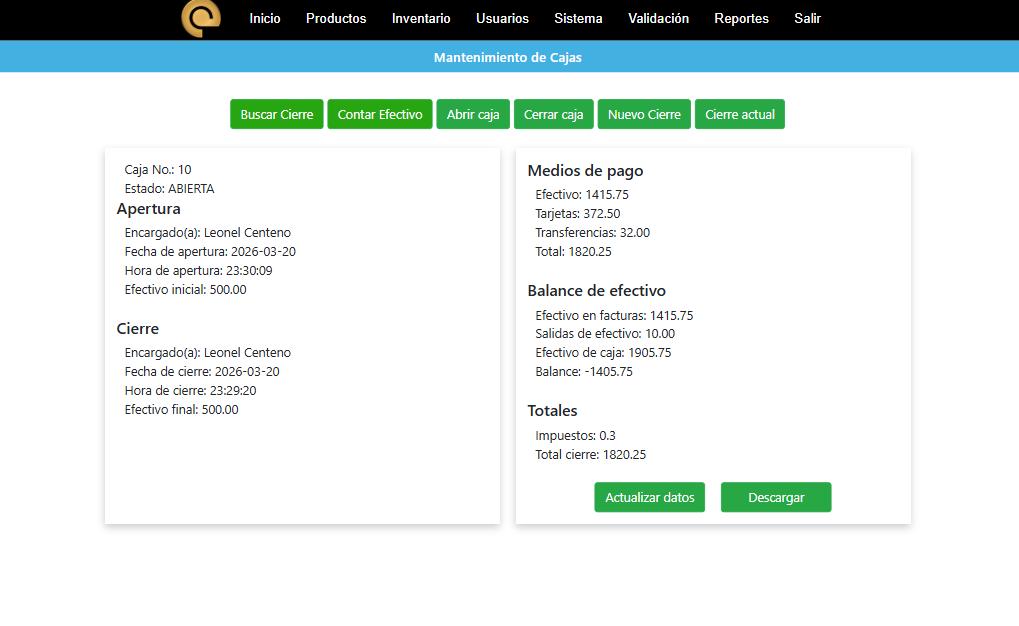The width and height of the screenshot is (1019, 626).
Task: Click Hora de apertura: 23:30:09
Action: pyautogui.click(x=198, y=270)
